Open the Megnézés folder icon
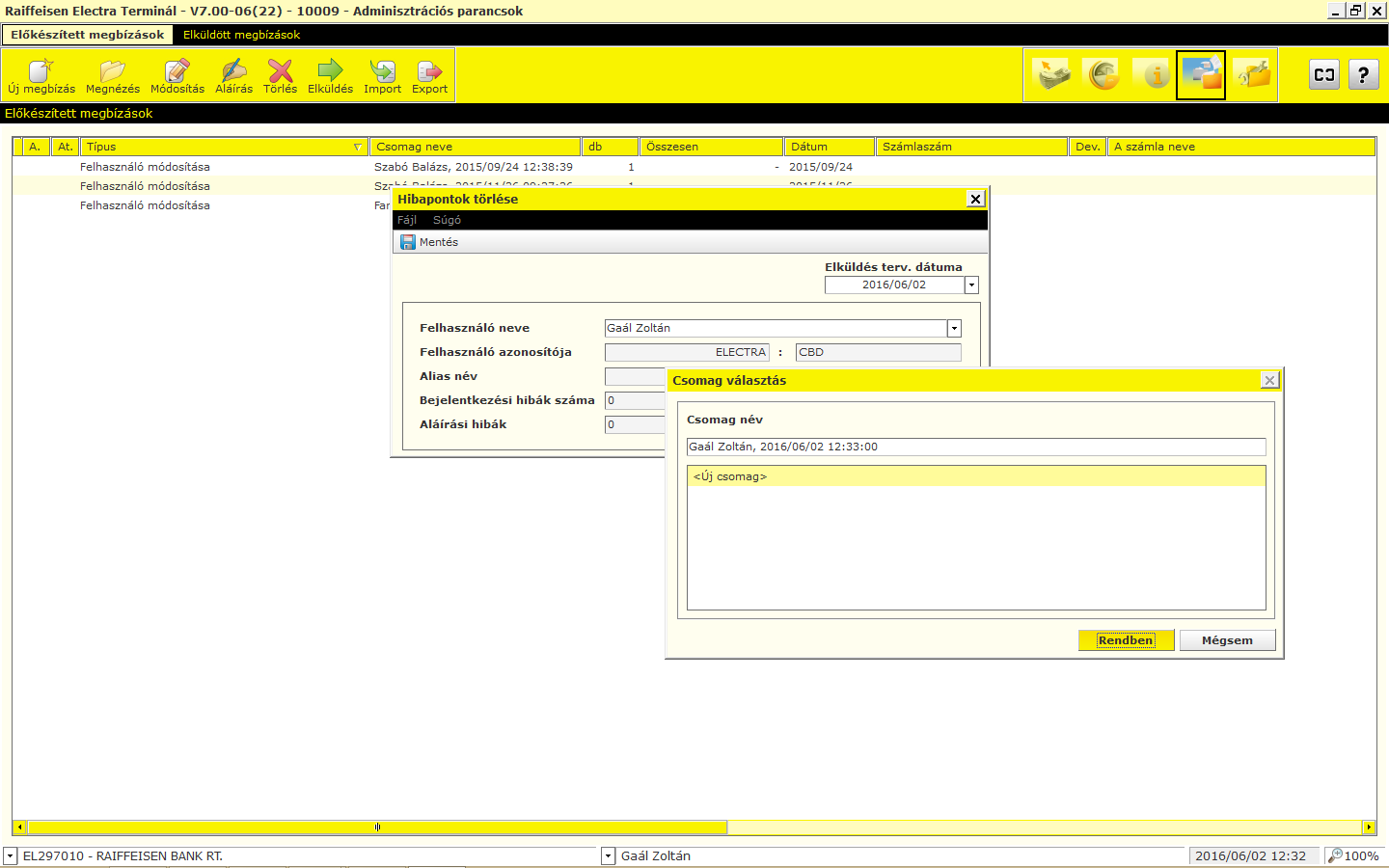The width and height of the screenshot is (1389, 868). pos(112,70)
